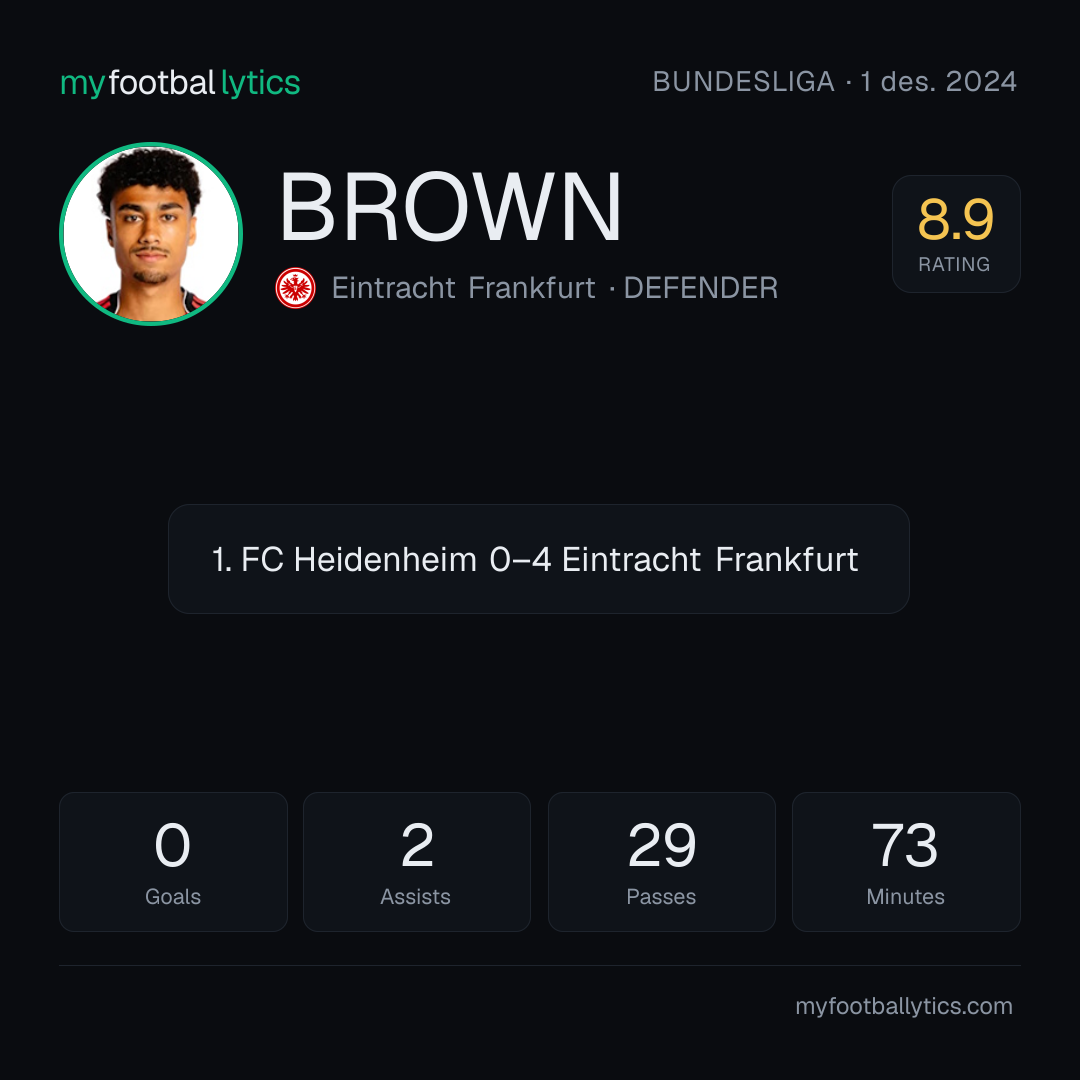This screenshot has width=1080, height=1080.
Task: Click the BROWN player name heading
Action: tap(450, 207)
